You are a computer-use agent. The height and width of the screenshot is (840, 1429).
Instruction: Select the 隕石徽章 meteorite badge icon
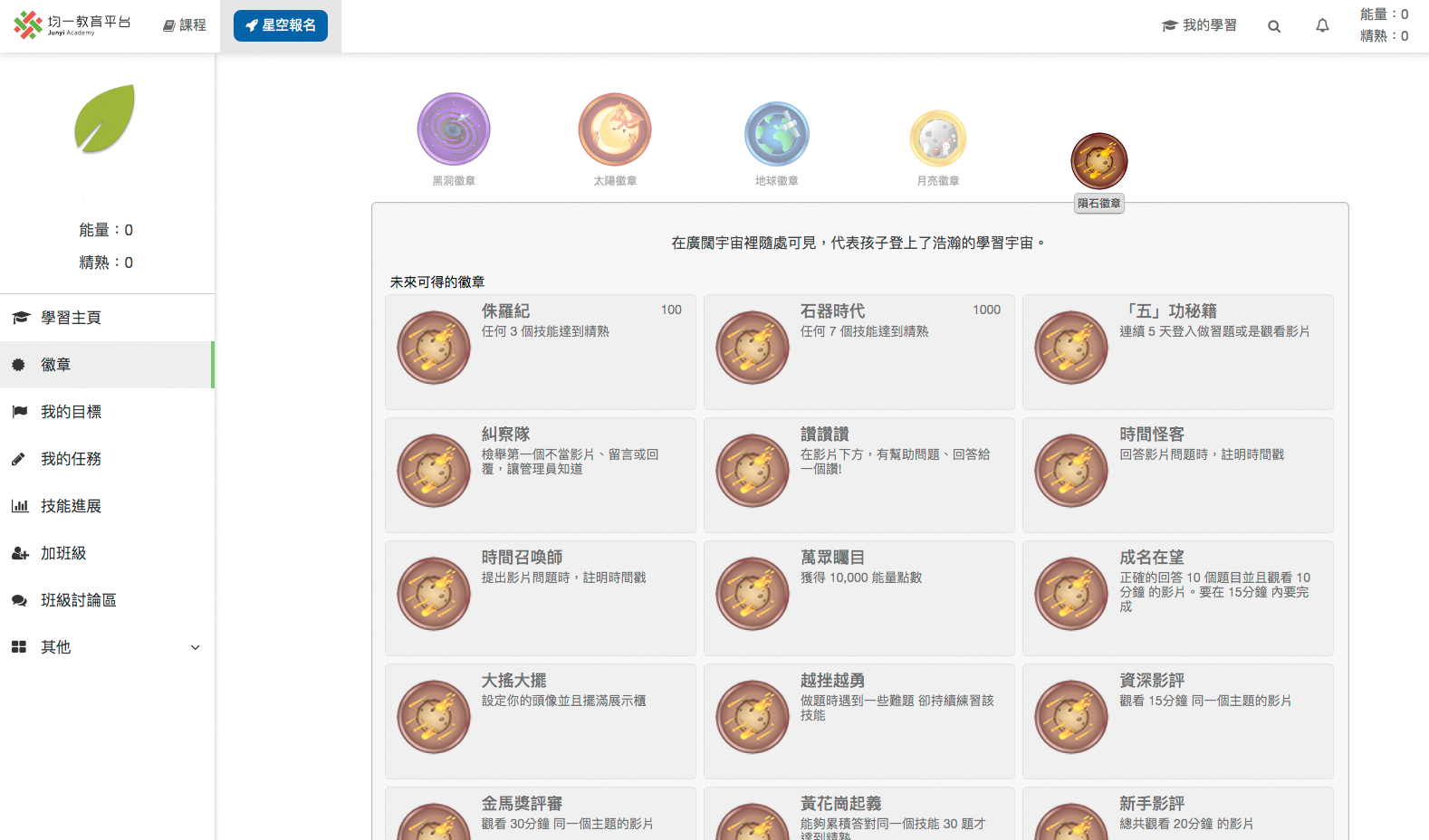[1098, 161]
